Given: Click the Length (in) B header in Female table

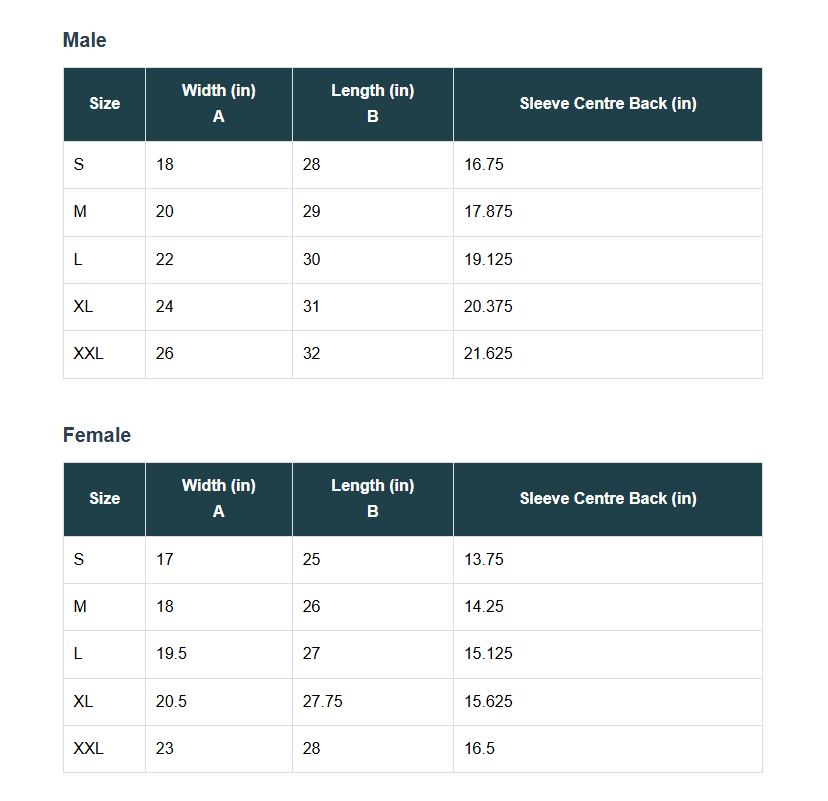Looking at the screenshot, I should pyautogui.click(x=372, y=498).
